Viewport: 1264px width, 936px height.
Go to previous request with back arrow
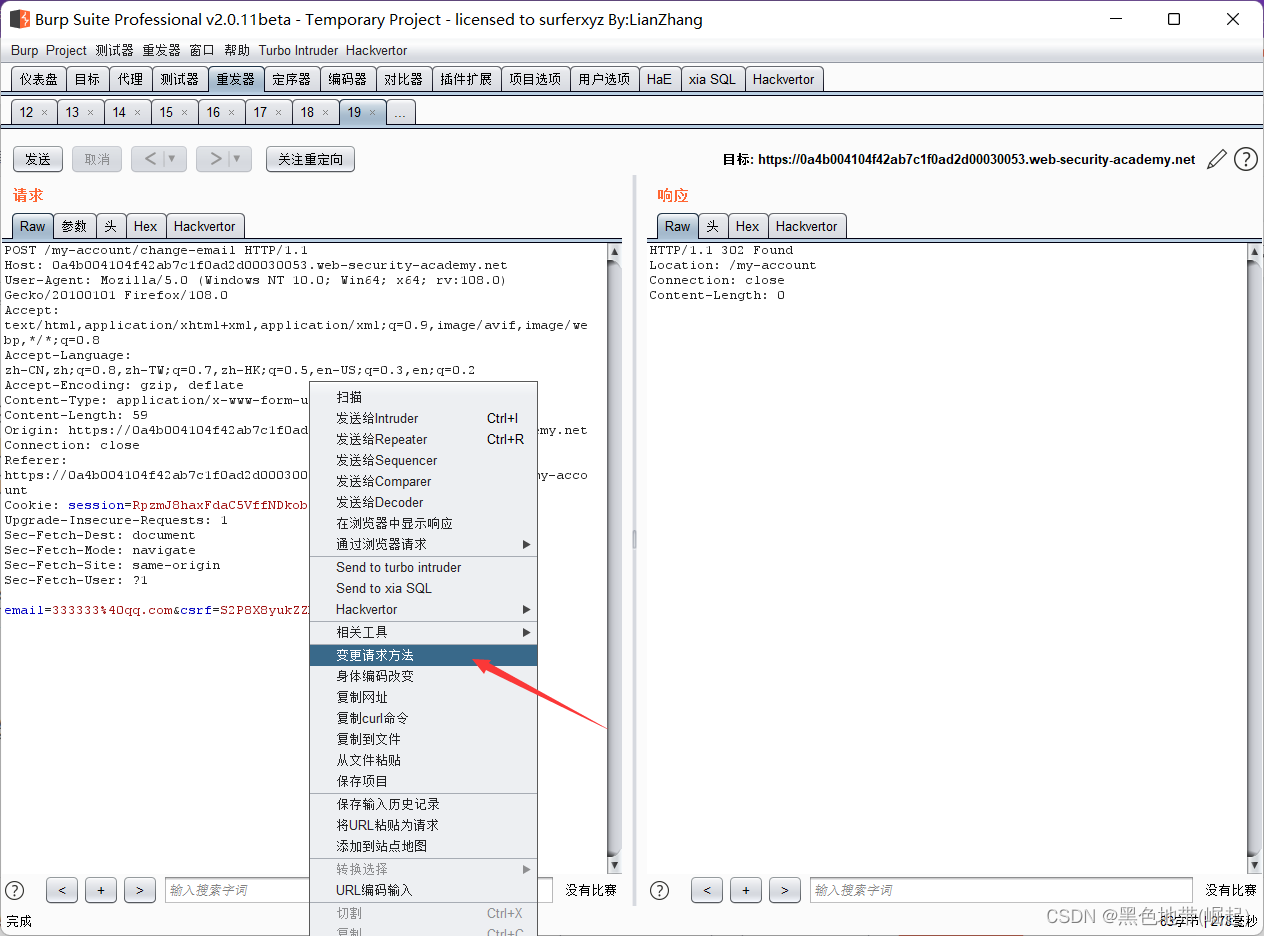tap(149, 159)
